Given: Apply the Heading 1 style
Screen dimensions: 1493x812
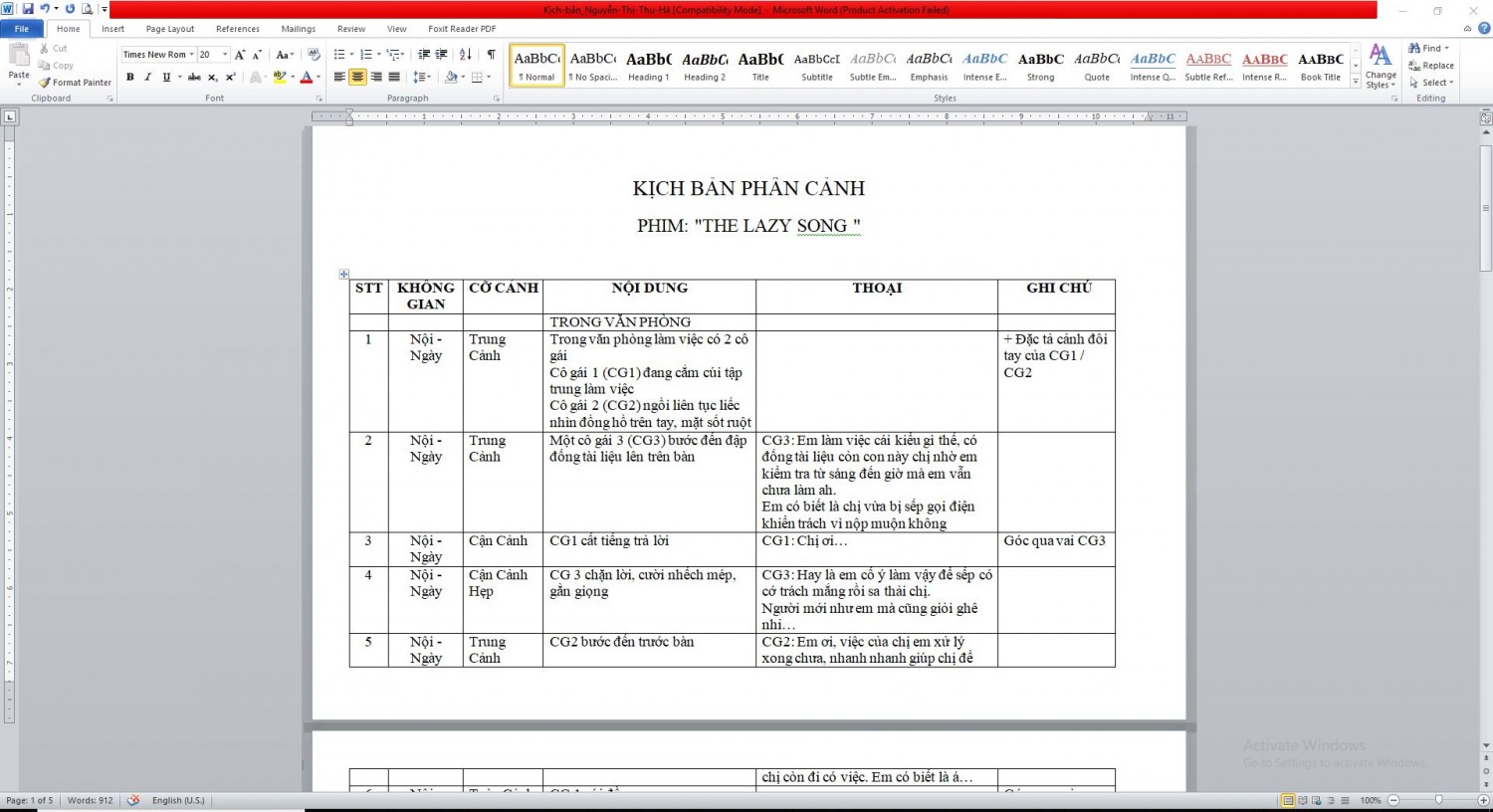Looking at the screenshot, I should point(648,66).
